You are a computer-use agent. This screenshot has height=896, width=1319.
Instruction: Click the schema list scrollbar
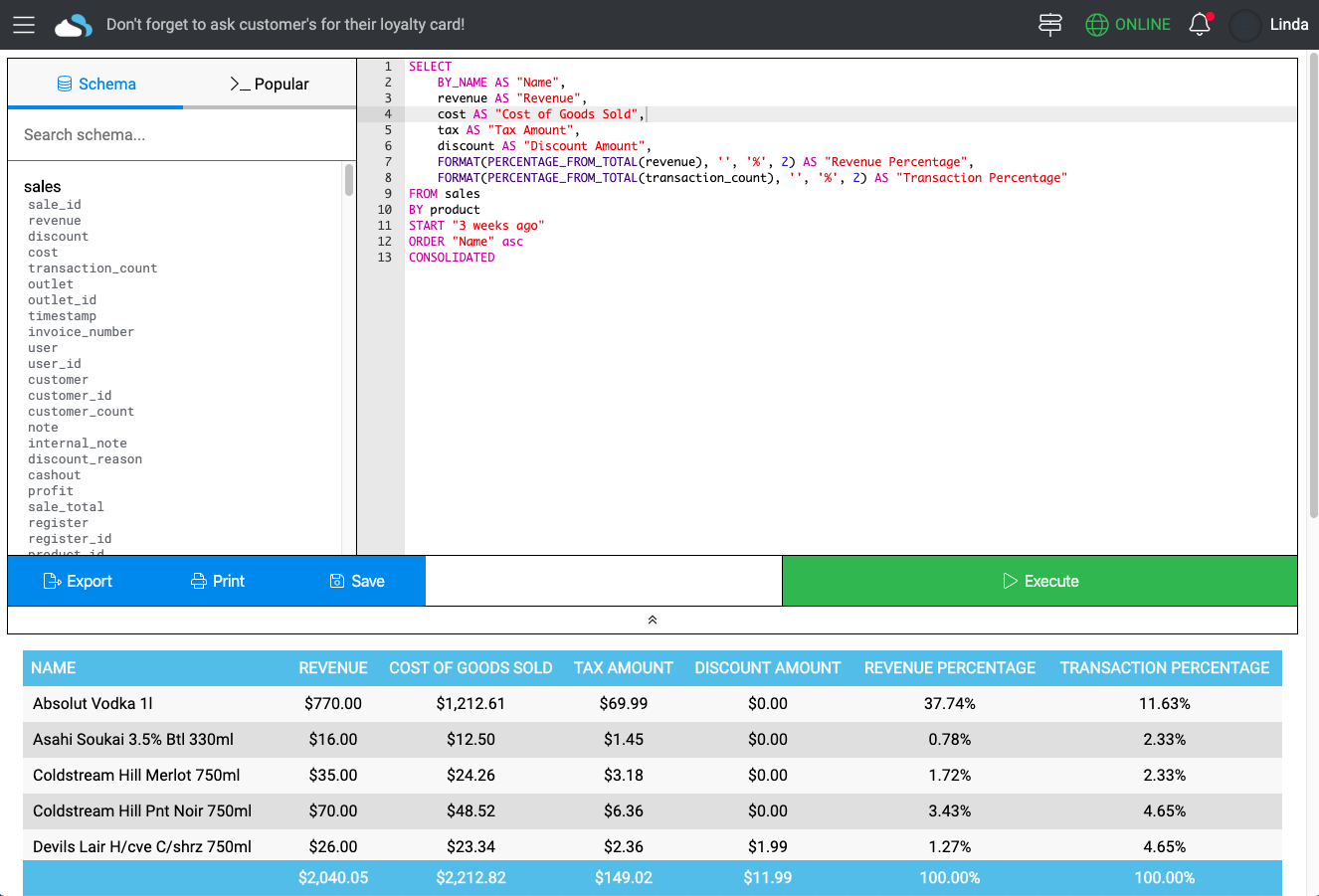pos(349,180)
